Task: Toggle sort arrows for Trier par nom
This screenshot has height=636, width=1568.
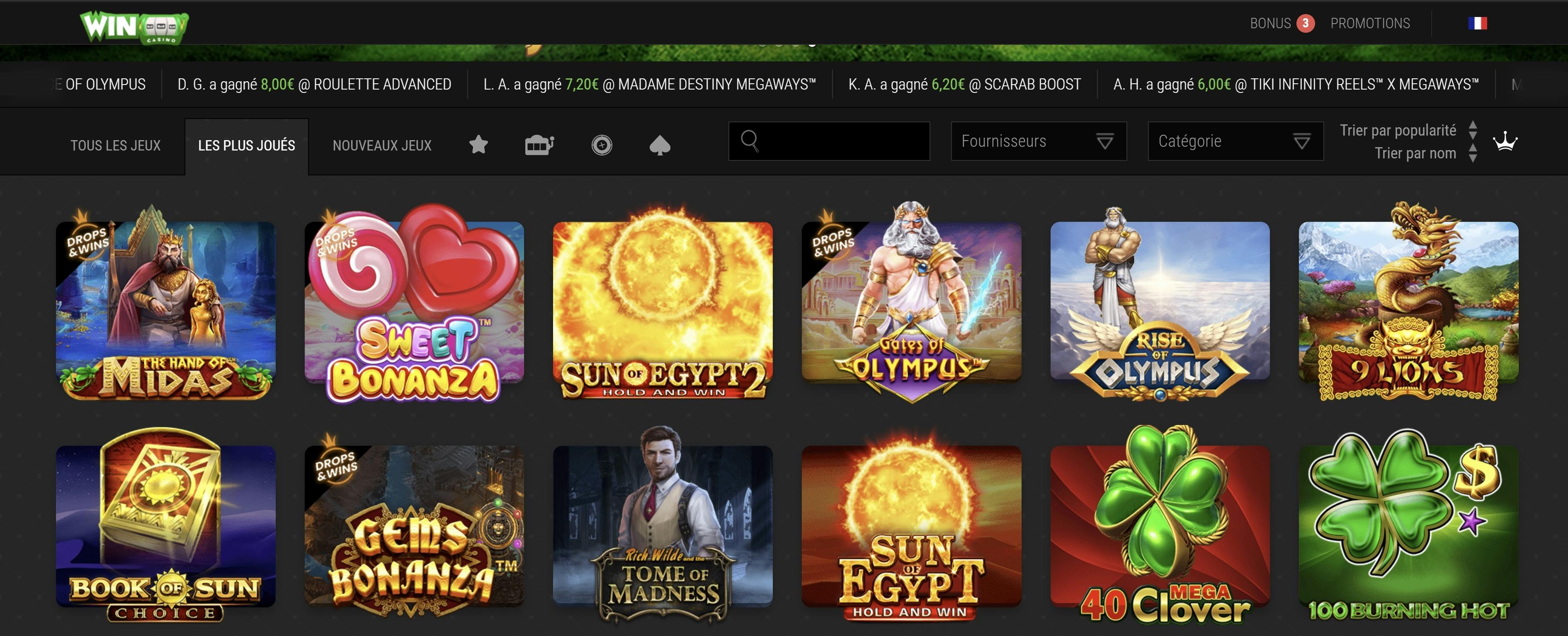Action: point(1472,153)
